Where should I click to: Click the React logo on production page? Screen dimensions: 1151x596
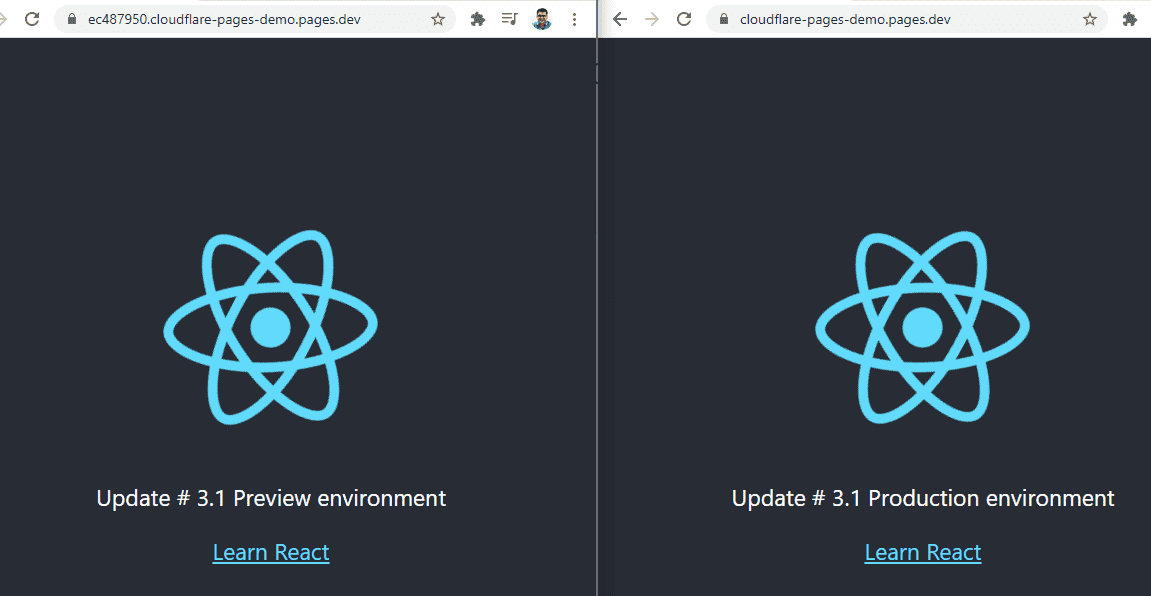click(x=922, y=327)
